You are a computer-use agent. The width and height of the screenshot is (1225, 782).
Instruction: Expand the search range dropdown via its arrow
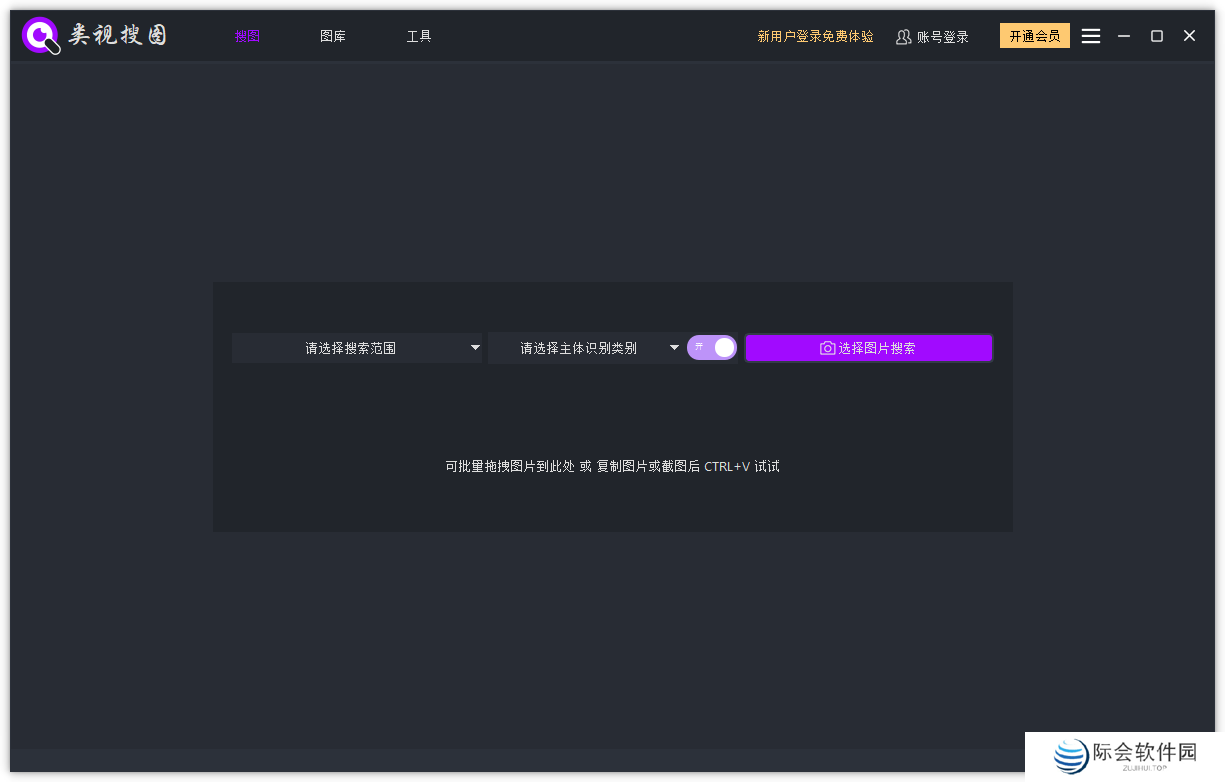click(x=474, y=348)
